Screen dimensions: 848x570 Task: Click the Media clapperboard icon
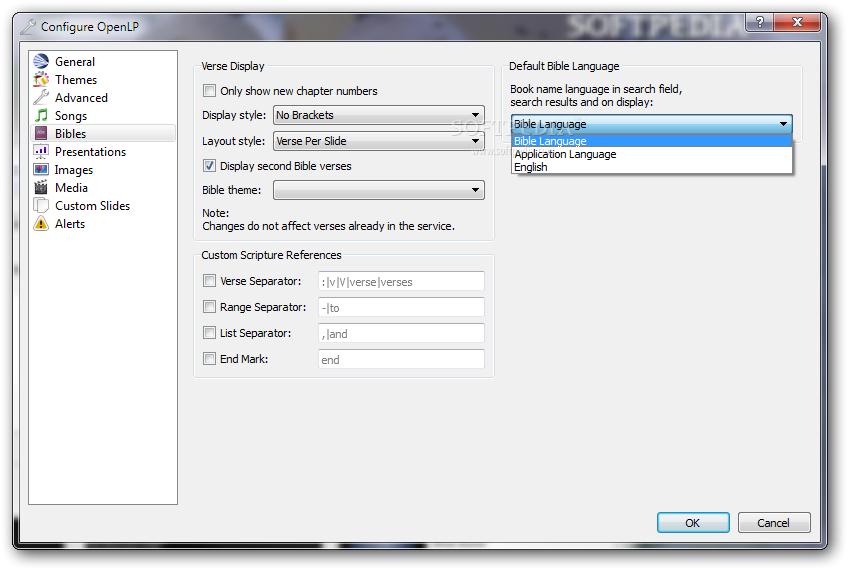[x=41, y=187]
